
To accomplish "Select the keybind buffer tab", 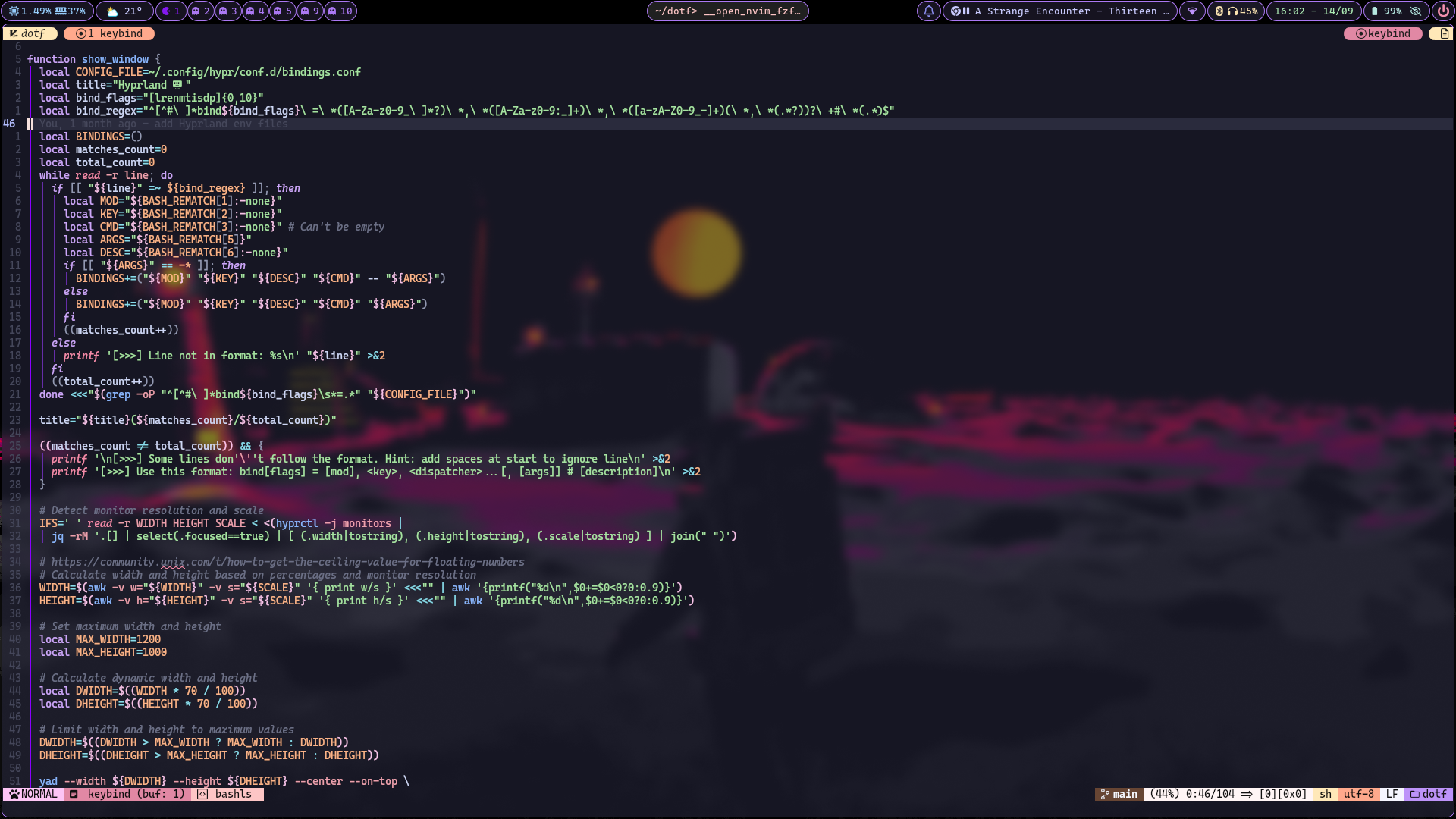I will click(110, 34).
